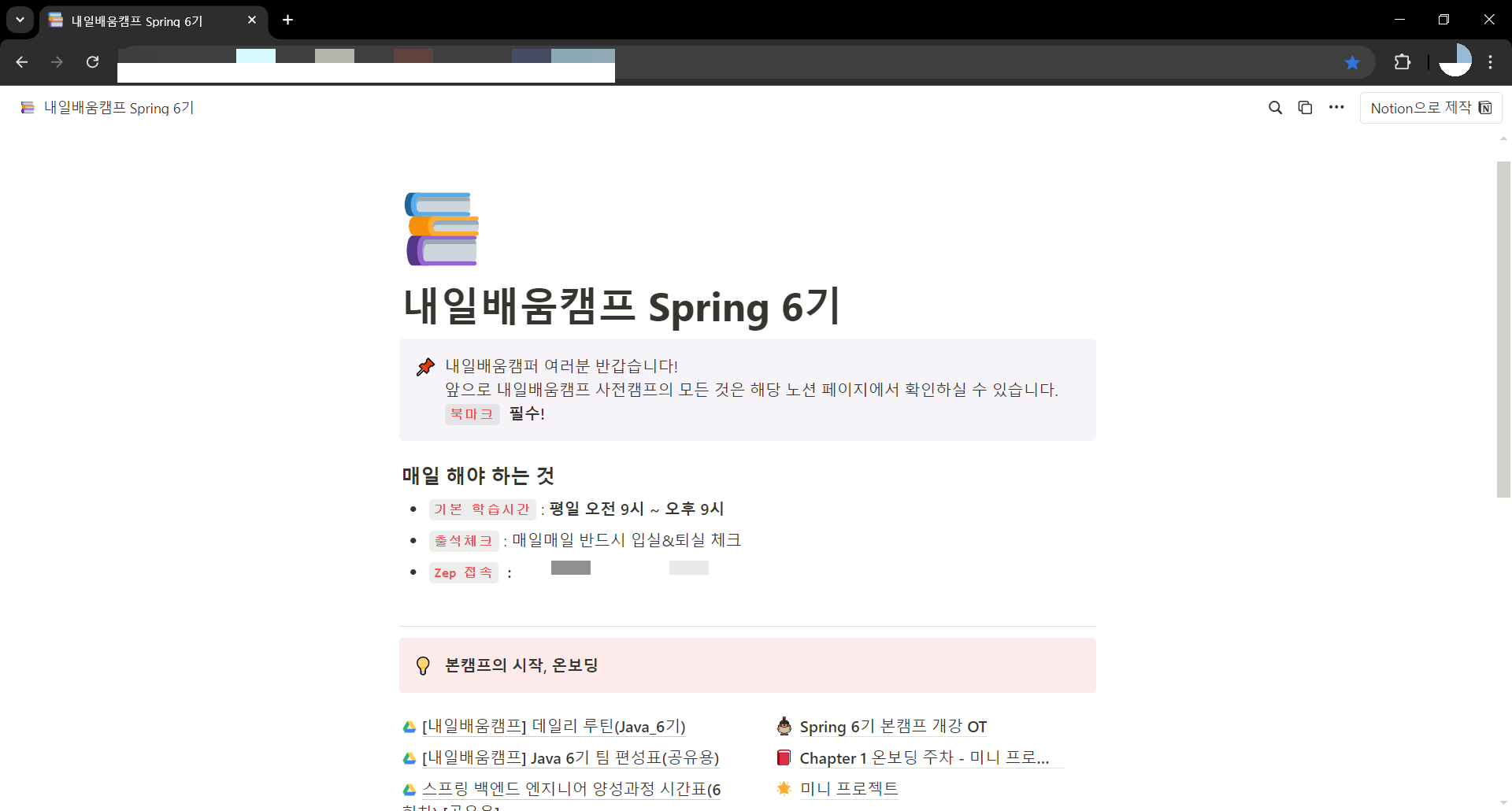Open the Chrome three-dot menu
The width and height of the screenshot is (1512, 811).
pyautogui.click(x=1491, y=62)
